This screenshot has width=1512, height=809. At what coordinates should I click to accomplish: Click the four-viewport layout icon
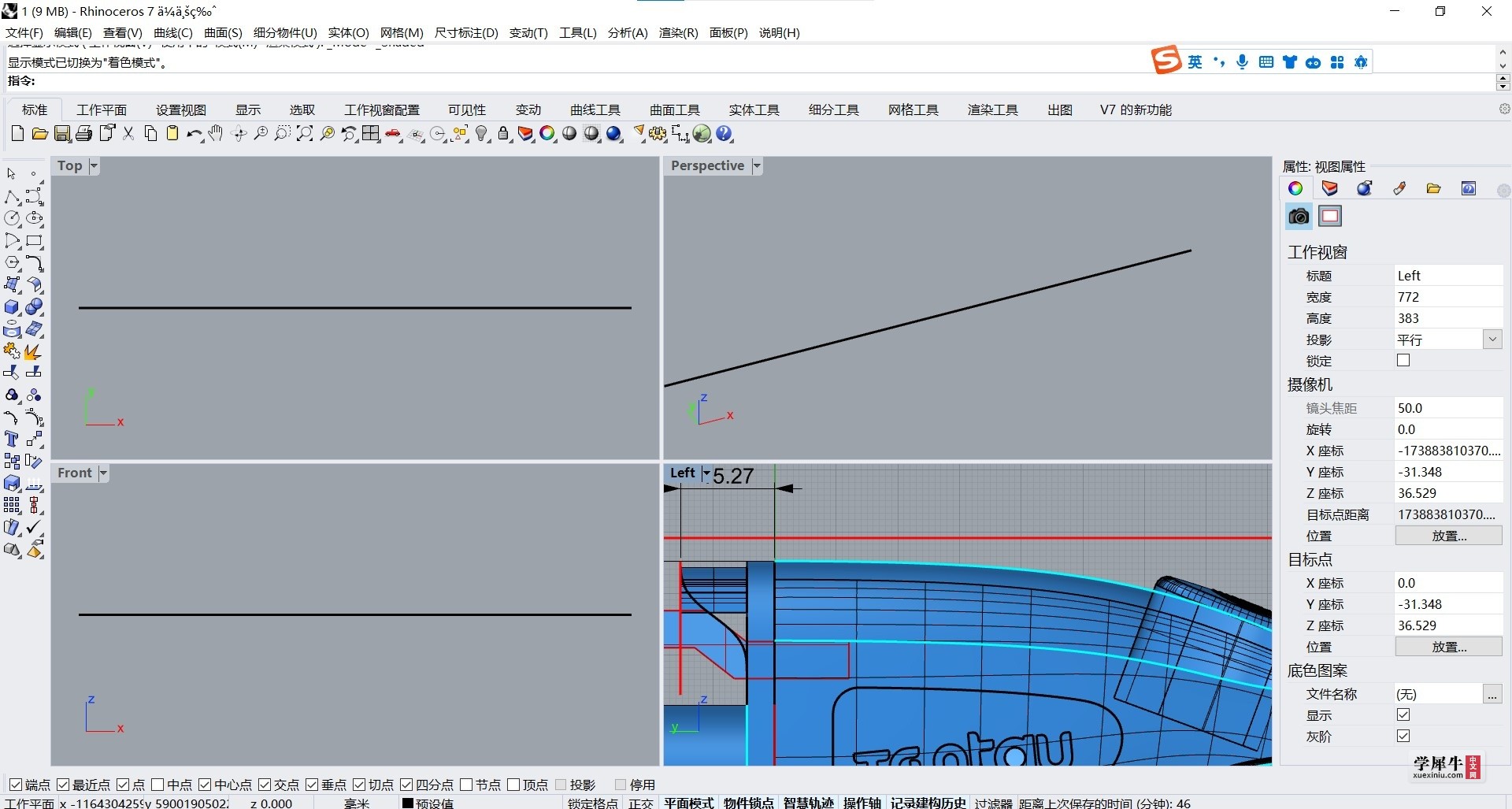pos(371,134)
